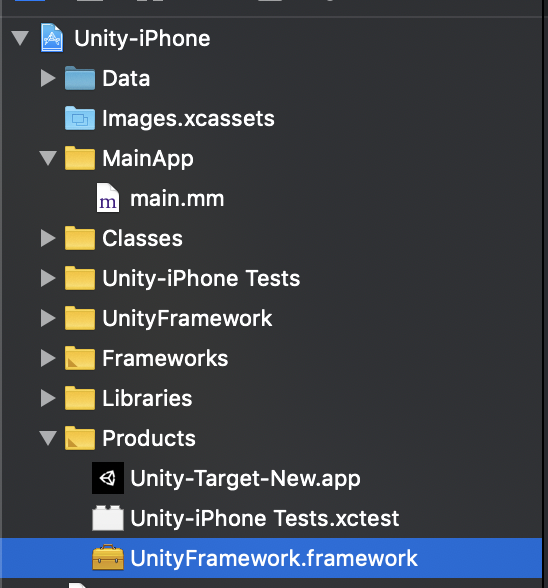Image resolution: width=548 pixels, height=588 pixels.
Task: Expand the Libraries folder triangle
Action: click(x=48, y=398)
